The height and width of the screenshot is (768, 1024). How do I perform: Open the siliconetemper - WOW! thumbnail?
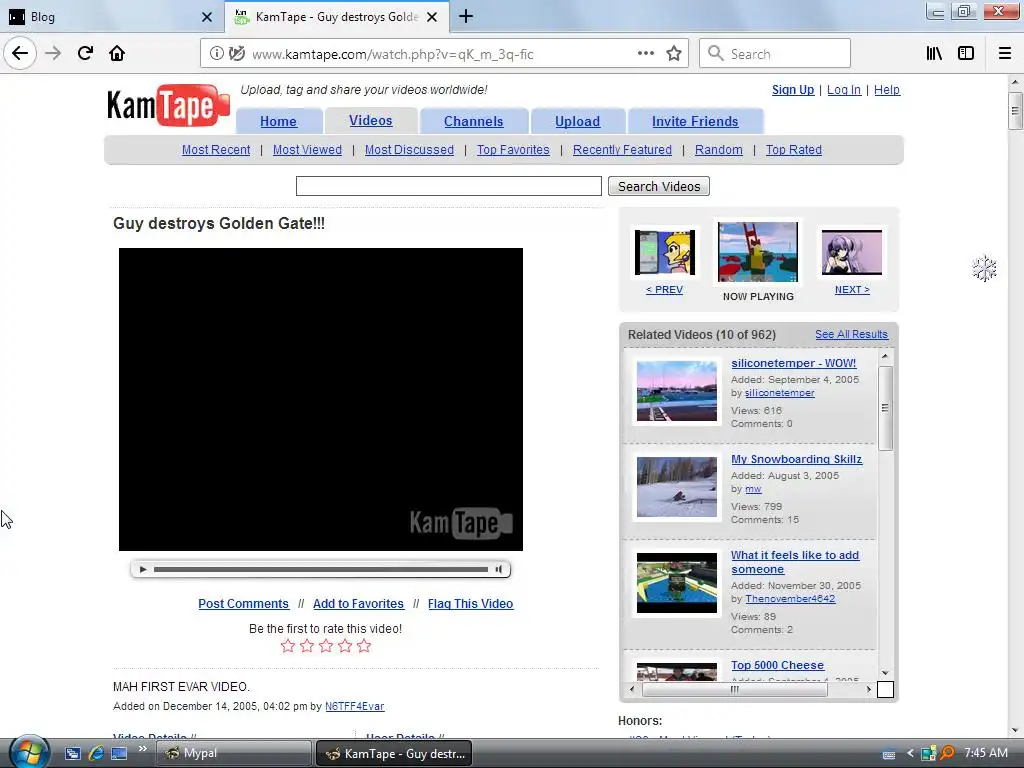[677, 391]
